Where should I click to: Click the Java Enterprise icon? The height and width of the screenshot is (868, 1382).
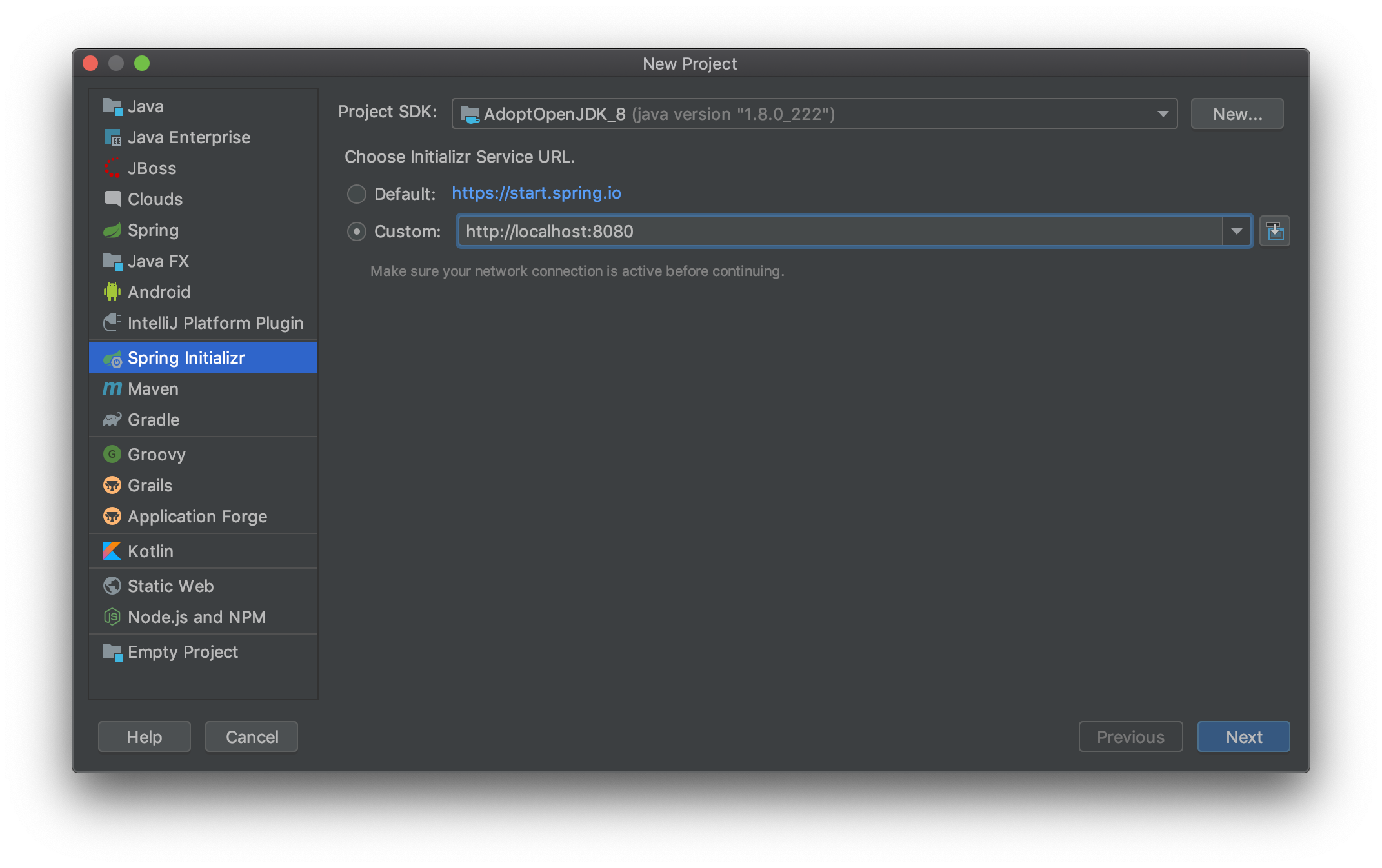(x=112, y=137)
